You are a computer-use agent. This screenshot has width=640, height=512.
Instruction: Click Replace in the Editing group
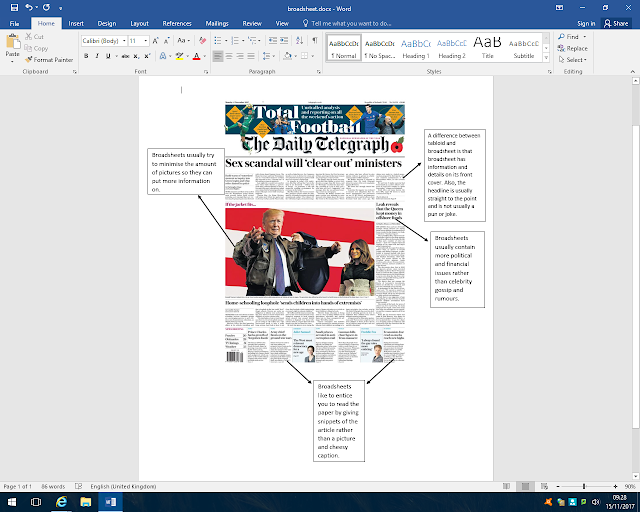[573, 48]
